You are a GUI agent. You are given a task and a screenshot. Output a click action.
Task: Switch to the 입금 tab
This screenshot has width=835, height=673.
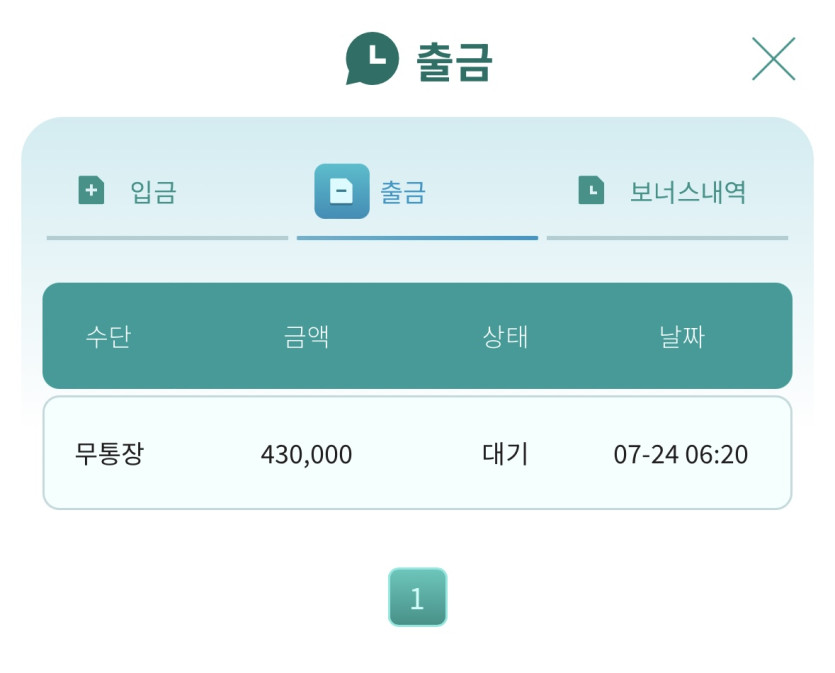[153, 192]
